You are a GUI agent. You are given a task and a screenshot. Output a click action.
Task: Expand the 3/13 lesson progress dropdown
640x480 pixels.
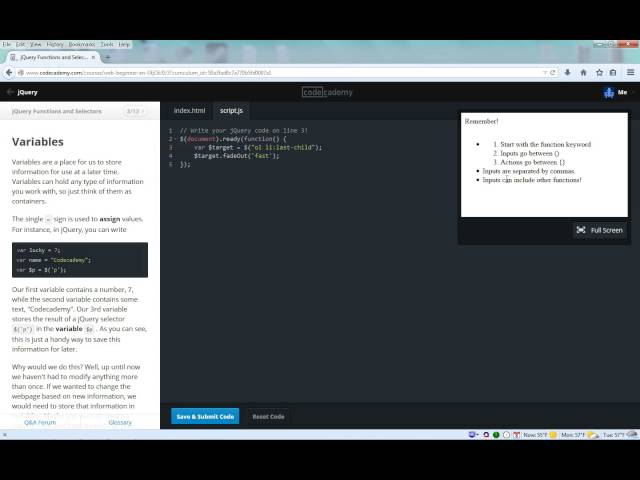134,111
